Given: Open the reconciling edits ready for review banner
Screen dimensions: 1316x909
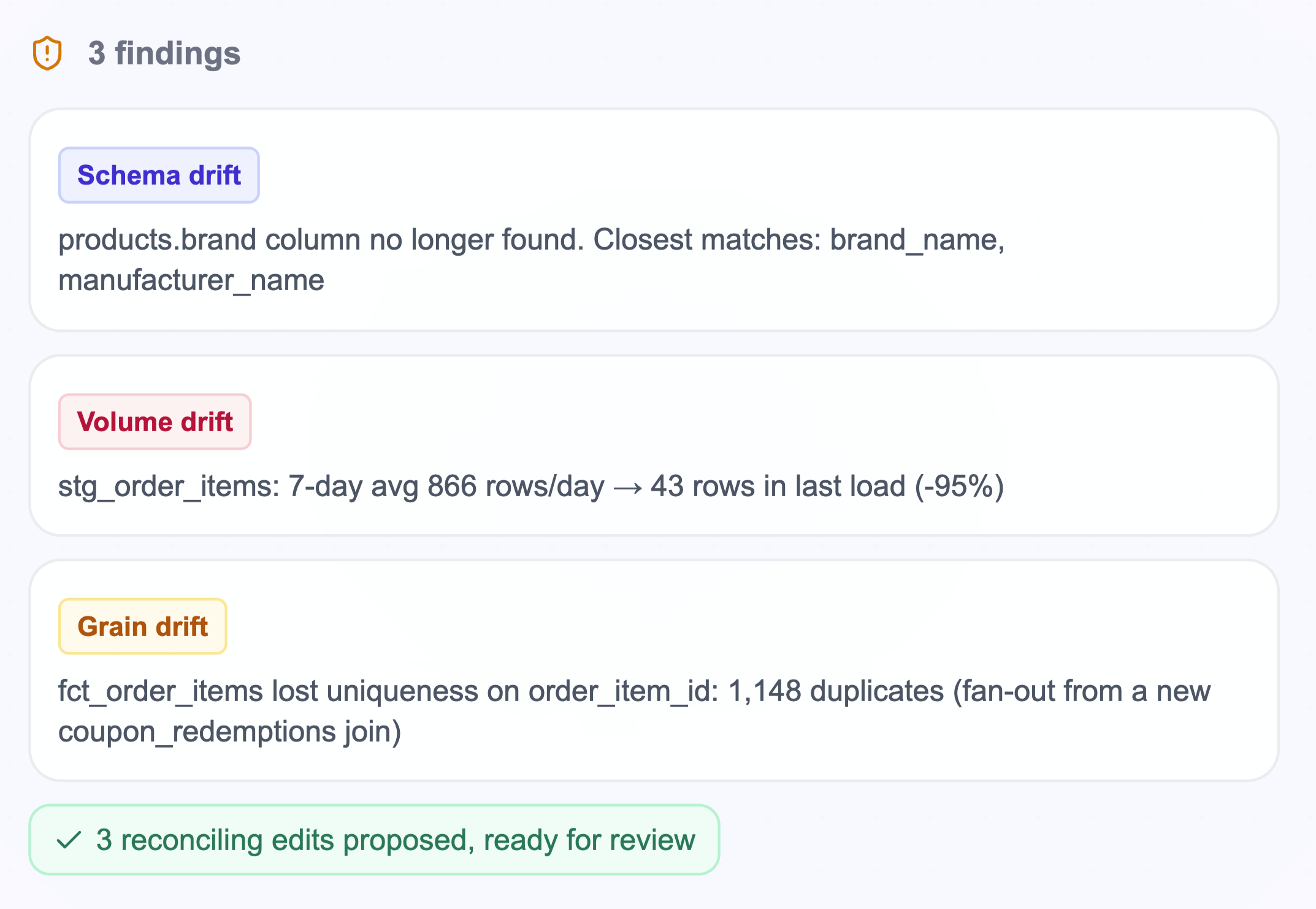Looking at the screenshot, I should [374, 840].
